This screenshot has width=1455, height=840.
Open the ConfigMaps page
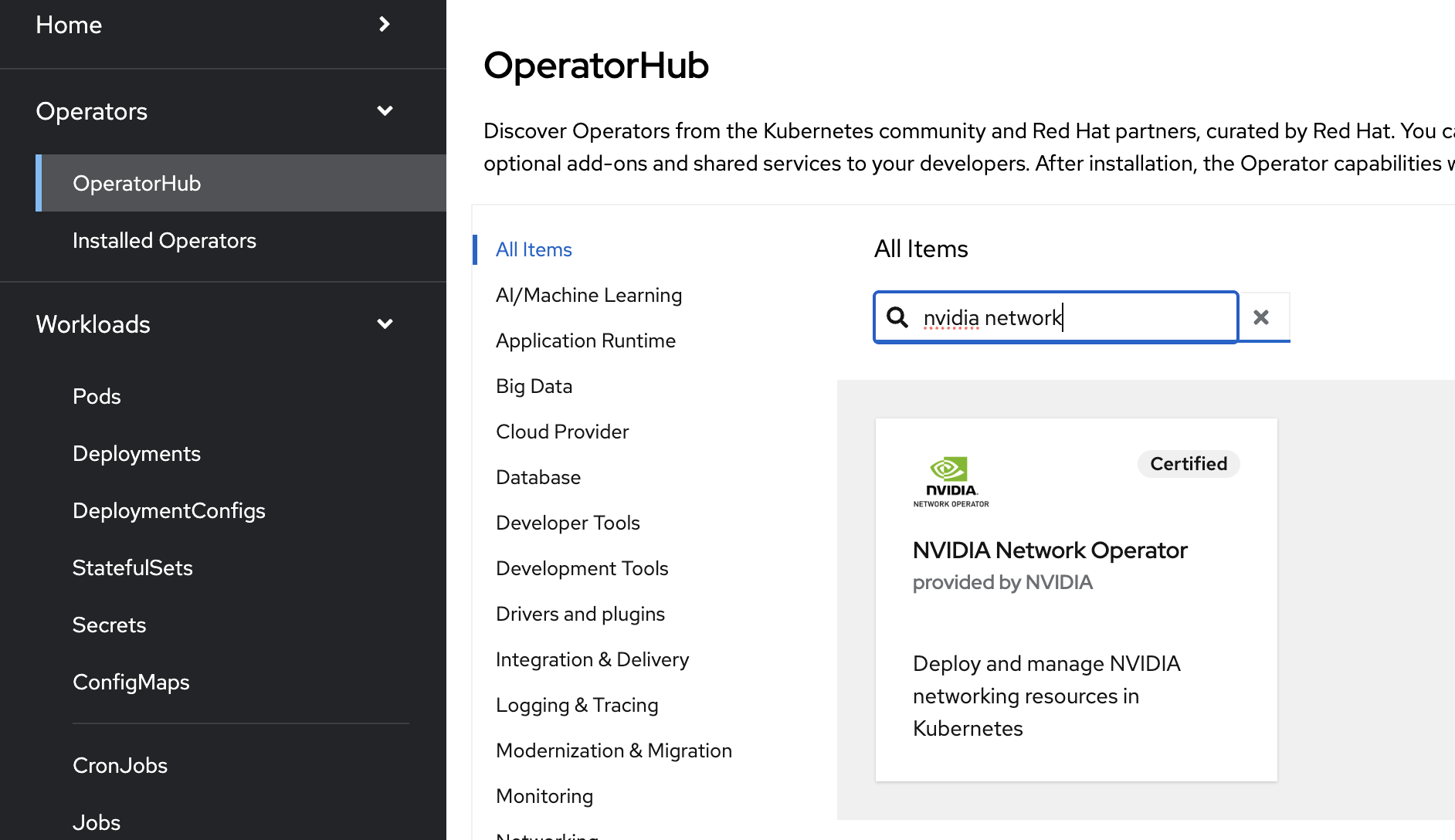pyautogui.click(x=131, y=682)
